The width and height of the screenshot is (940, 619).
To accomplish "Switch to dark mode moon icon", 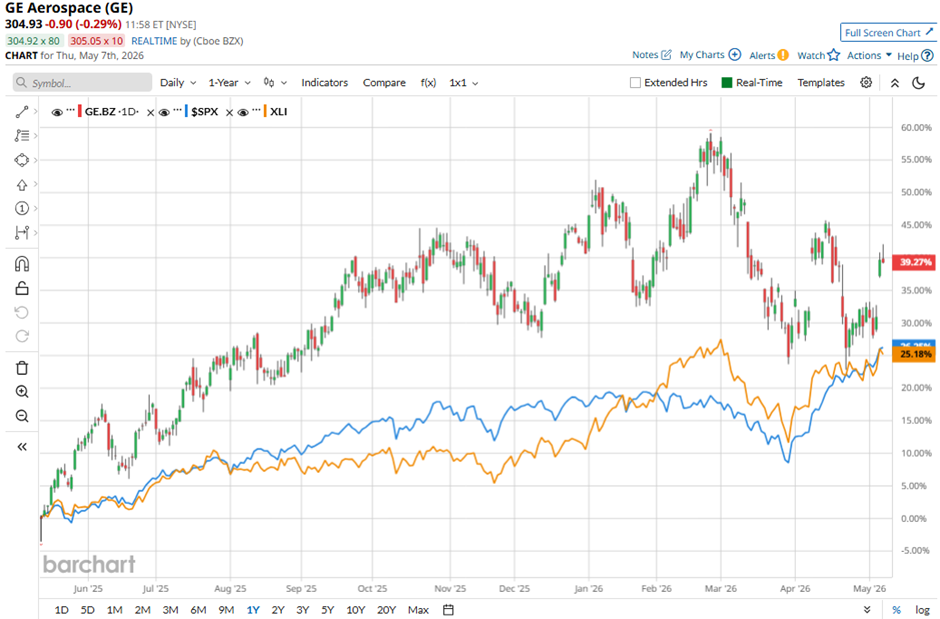I will point(918,83).
